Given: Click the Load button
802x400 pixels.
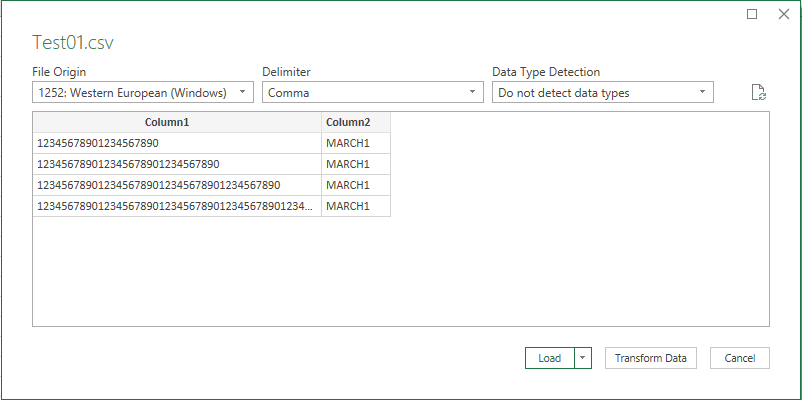Looking at the screenshot, I should click(549, 358).
